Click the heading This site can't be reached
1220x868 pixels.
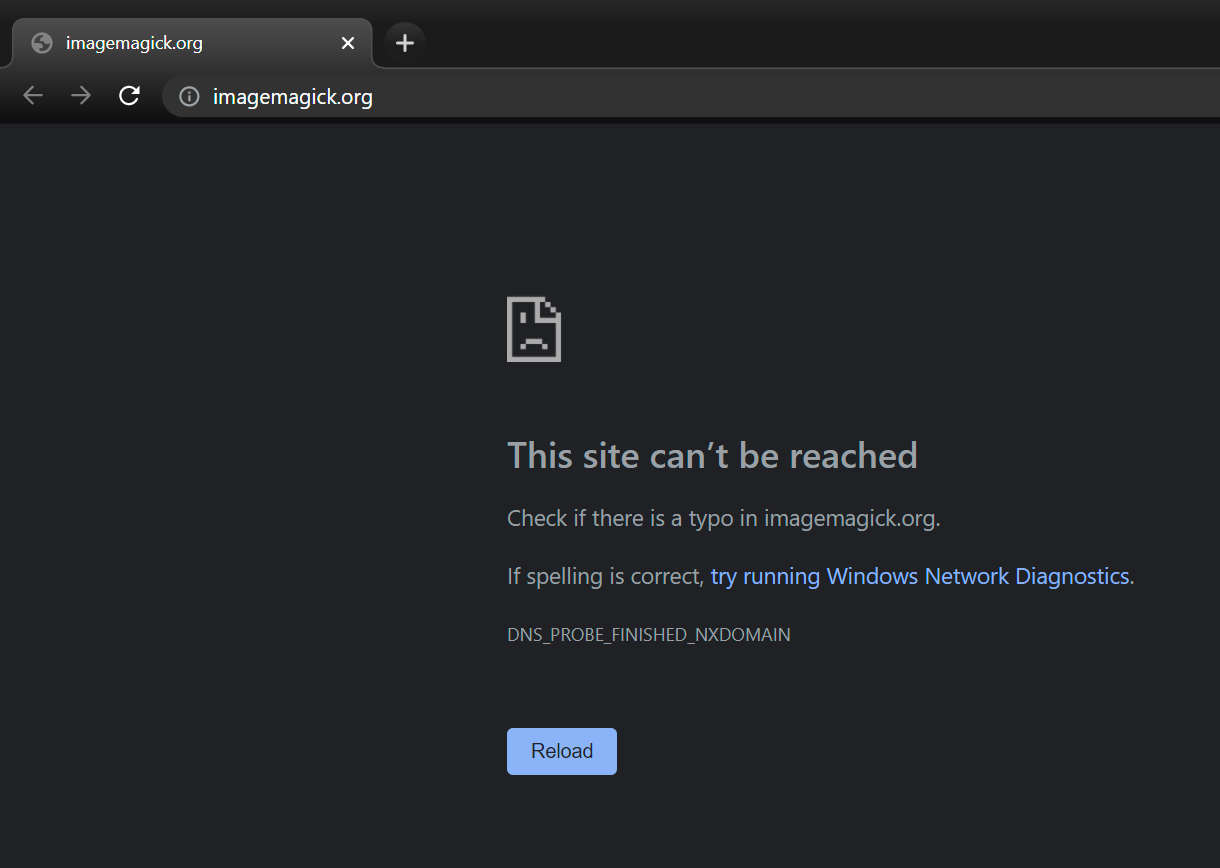pos(712,455)
